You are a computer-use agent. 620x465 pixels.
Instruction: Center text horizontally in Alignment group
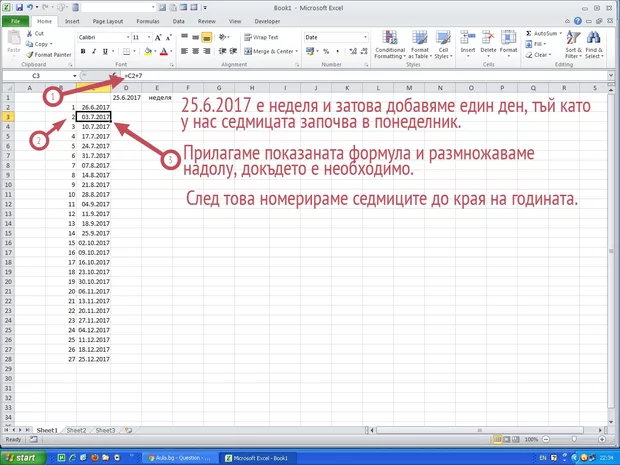(195, 51)
